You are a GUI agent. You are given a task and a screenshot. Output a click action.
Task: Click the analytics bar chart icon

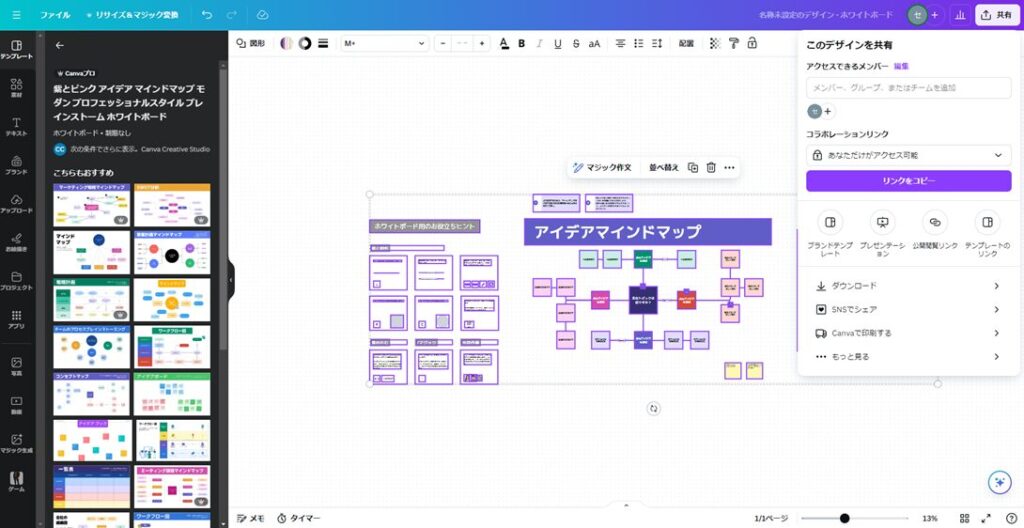point(961,15)
